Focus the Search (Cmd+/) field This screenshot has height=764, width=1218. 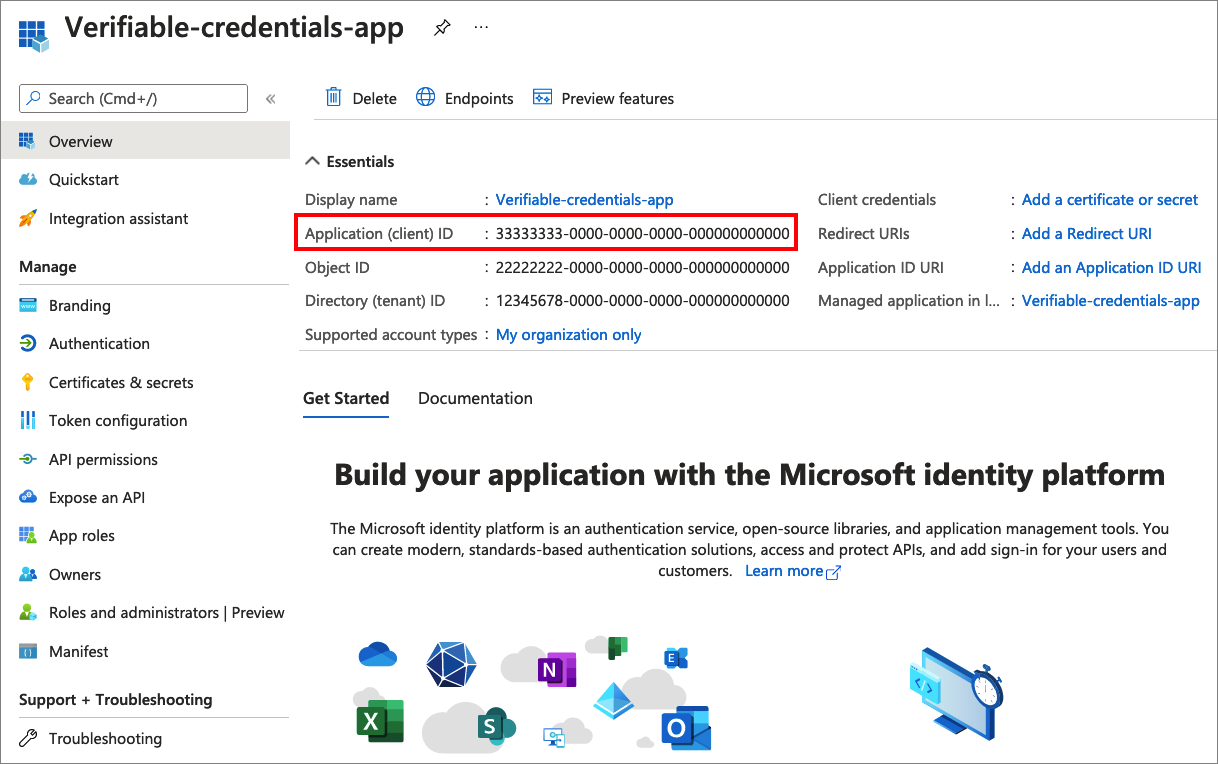[133, 98]
